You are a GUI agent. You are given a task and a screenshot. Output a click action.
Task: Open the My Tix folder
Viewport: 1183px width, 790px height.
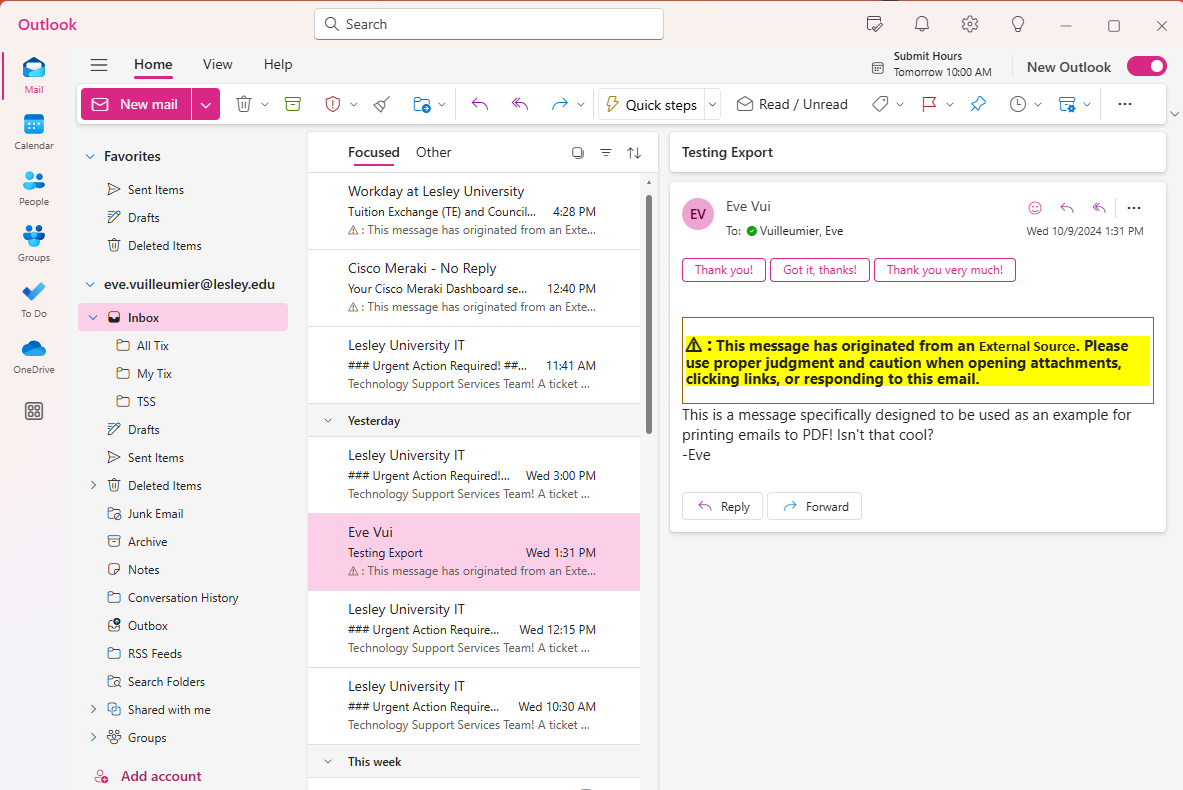pyautogui.click(x=154, y=373)
